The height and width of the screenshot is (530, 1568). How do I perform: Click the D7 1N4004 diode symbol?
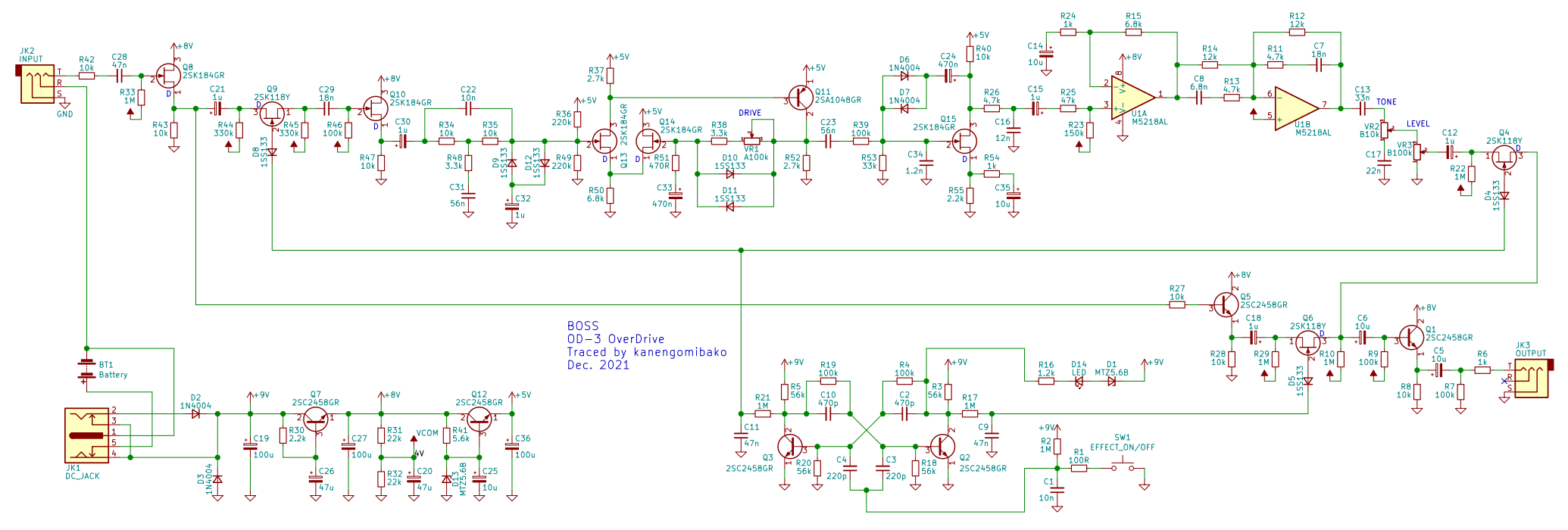(904, 108)
